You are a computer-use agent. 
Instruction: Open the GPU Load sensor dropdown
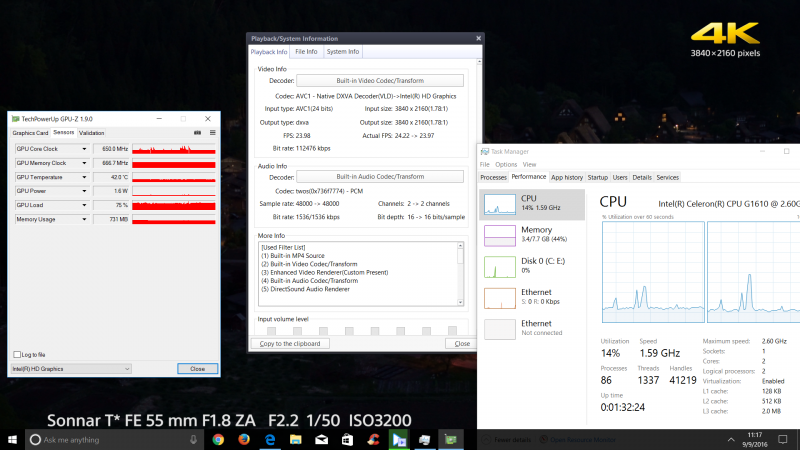tap(84, 205)
